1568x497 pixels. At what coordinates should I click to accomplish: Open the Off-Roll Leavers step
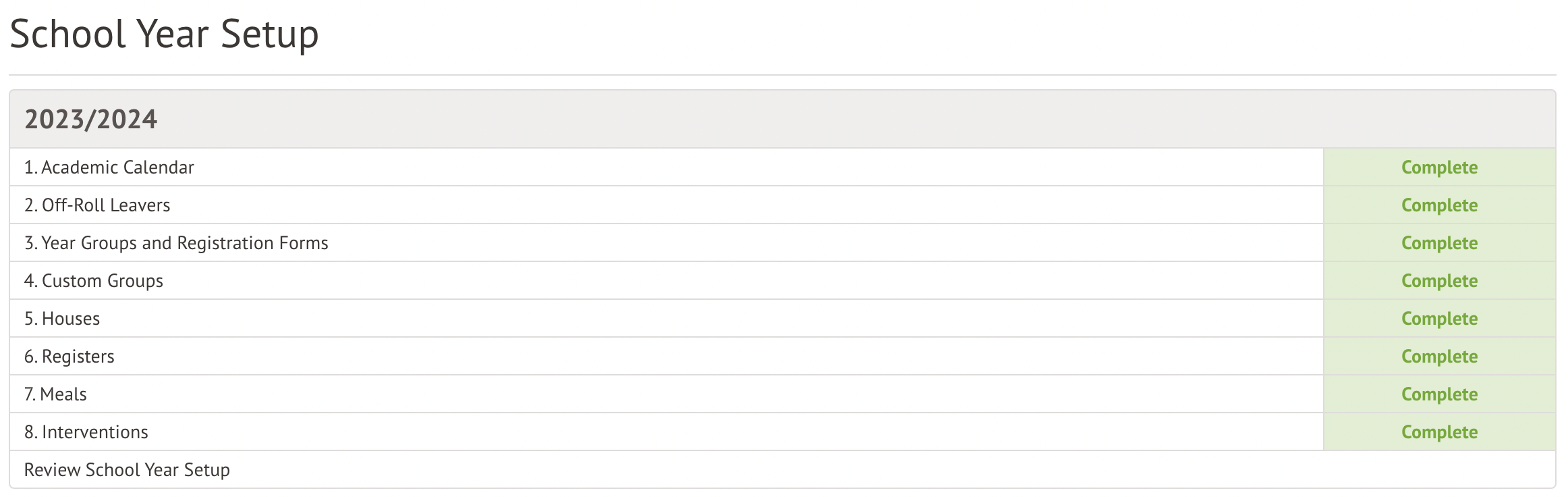(x=97, y=205)
